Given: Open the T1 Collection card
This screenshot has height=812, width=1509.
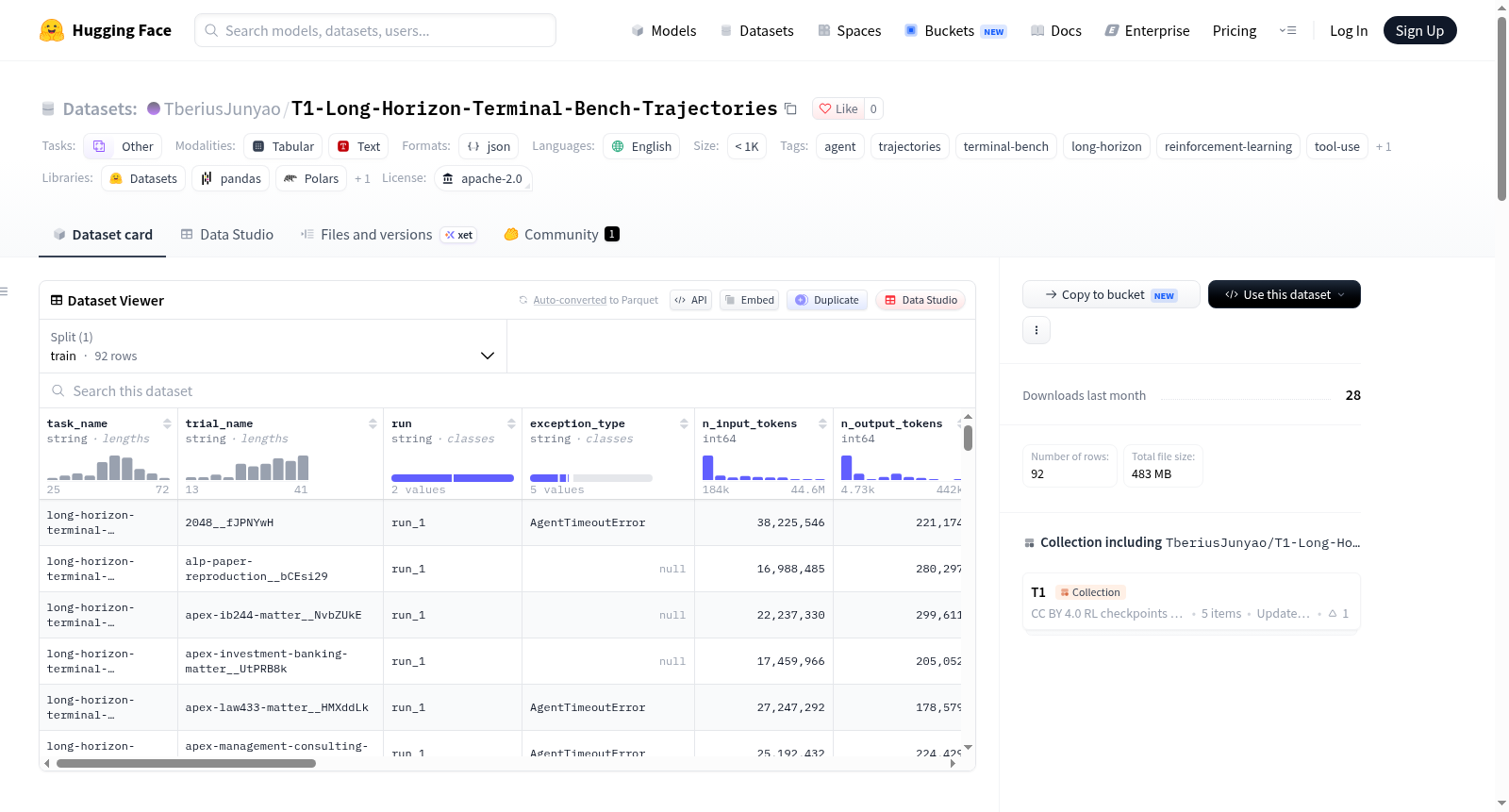Looking at the screenshot, I should click(x=1191, y=603).
